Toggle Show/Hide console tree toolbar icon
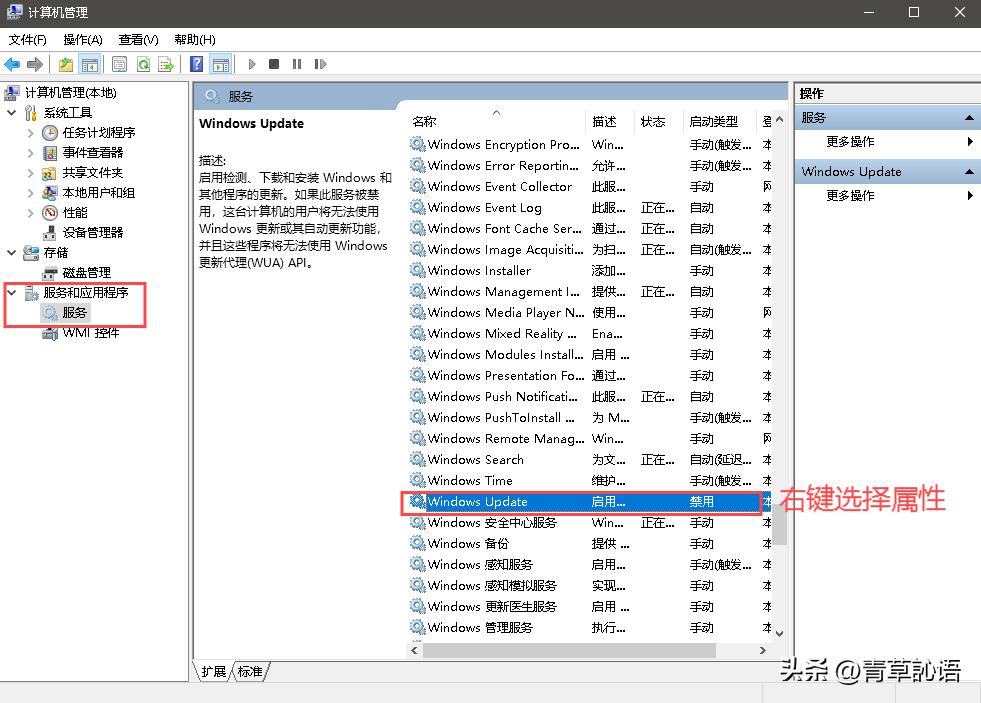The image size is (981, 703). click(x=89, y=64)
